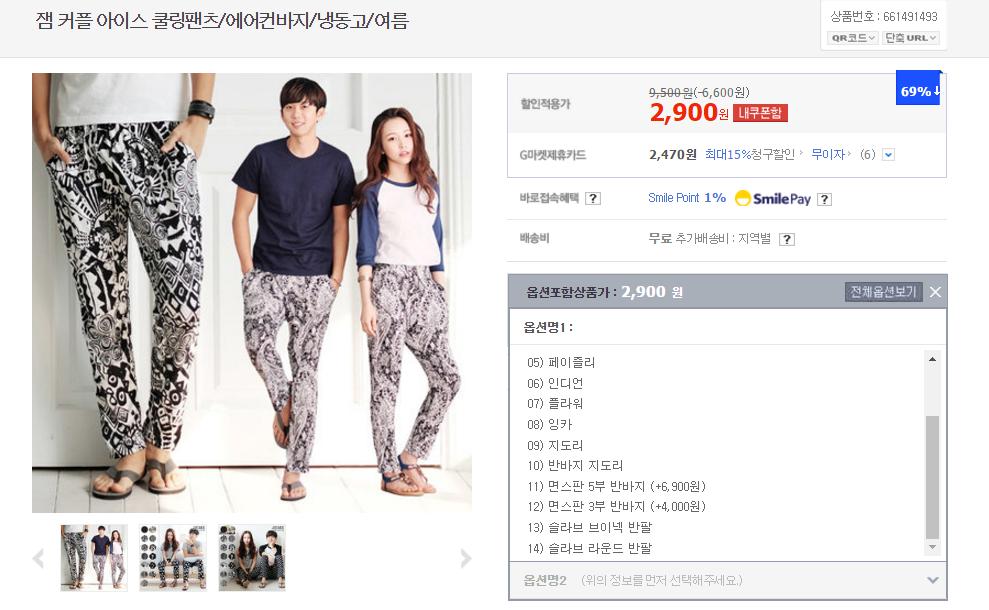Click the Smile Point 1% link
Viewport: 989px width, 610px height.
pos(687,198)
